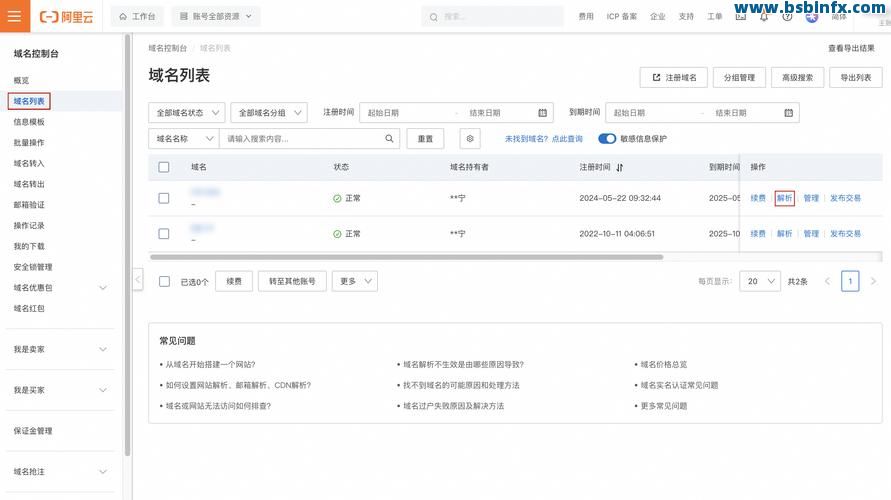
Task: Open ICP 备案 in top bar
Action: pyautogui.click(x=621, y=16)
